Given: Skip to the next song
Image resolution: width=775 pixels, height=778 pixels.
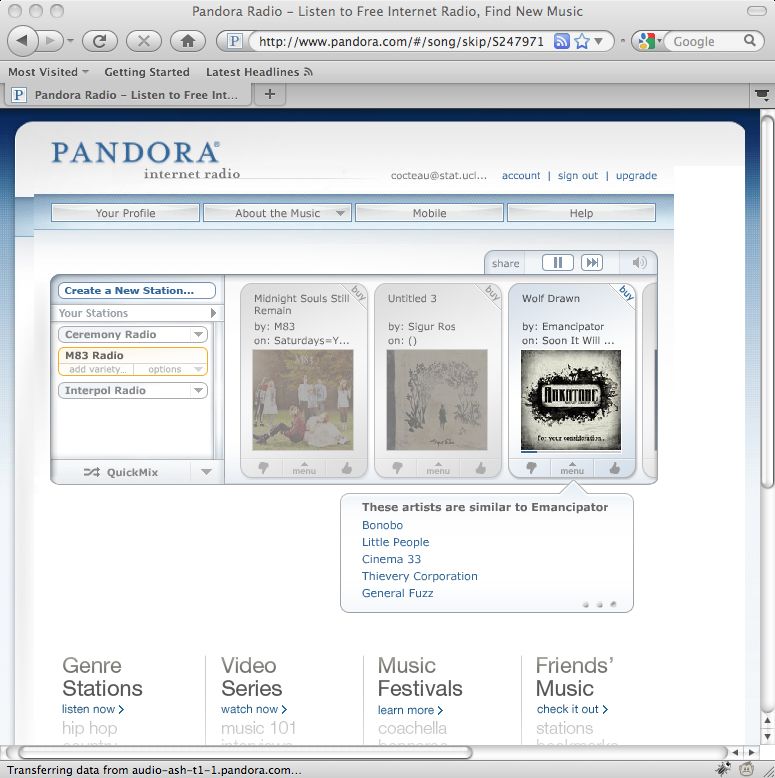Looking at the screenshot, I should pyautogui.click(x=592, y=262).
